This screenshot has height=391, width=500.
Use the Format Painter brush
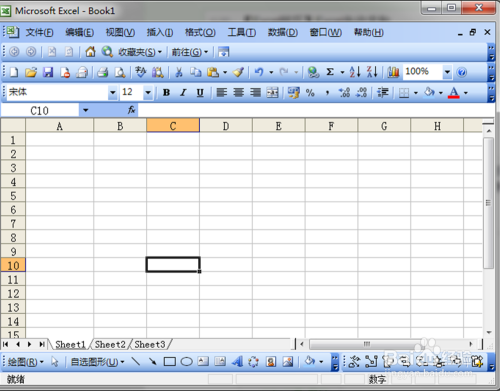pos(238,72)
